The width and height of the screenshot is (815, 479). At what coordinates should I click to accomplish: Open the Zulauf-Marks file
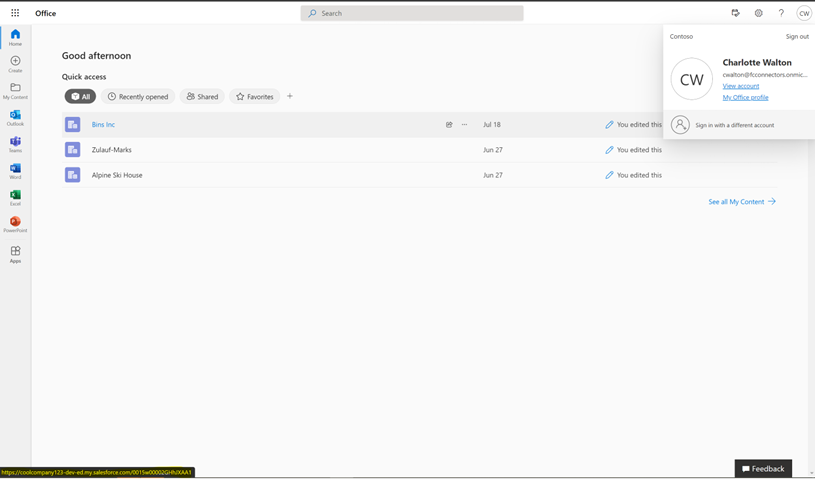pos(111,150)
